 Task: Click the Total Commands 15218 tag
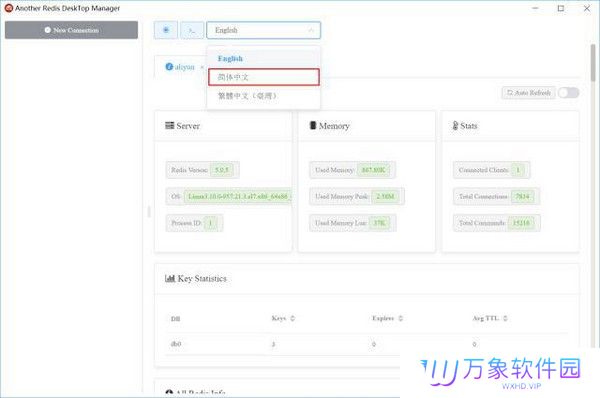[x=497, y=223]
